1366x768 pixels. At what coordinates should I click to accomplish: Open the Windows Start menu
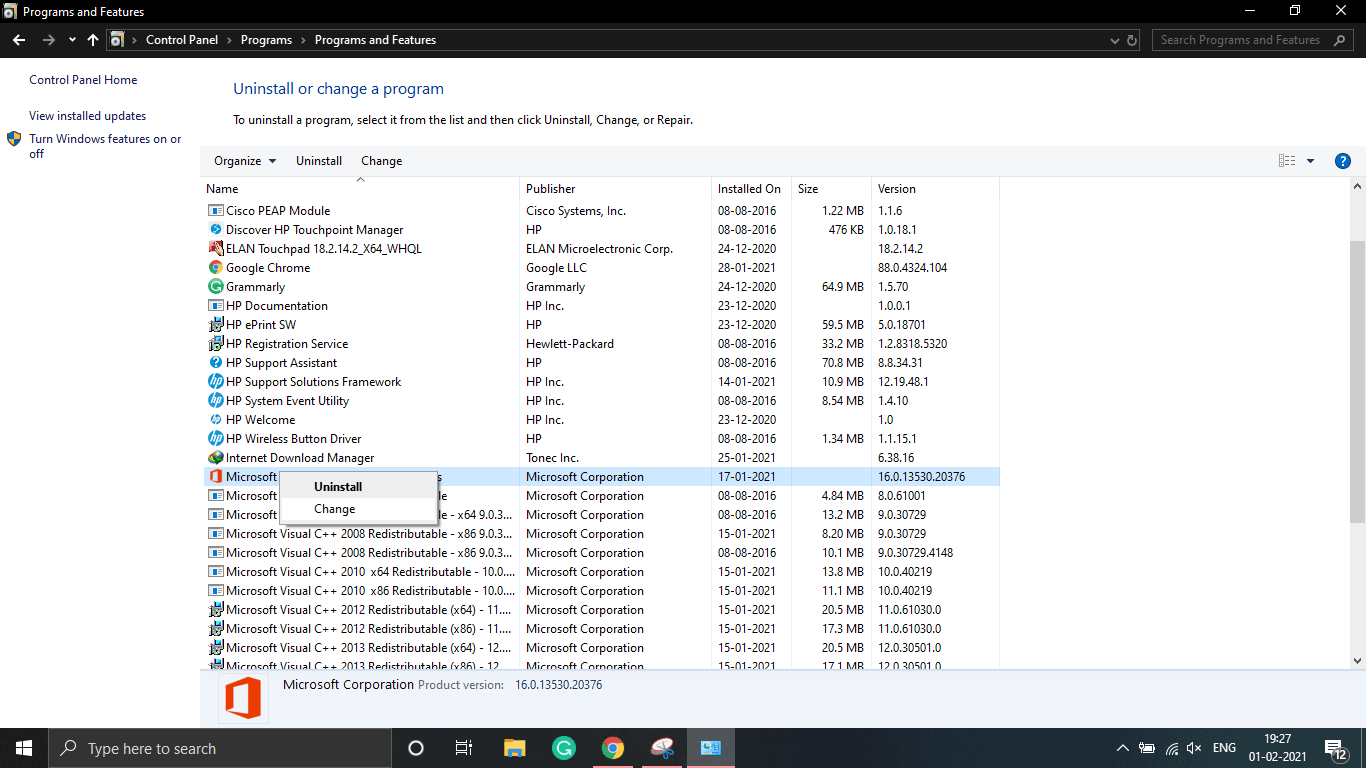point(24,748)
